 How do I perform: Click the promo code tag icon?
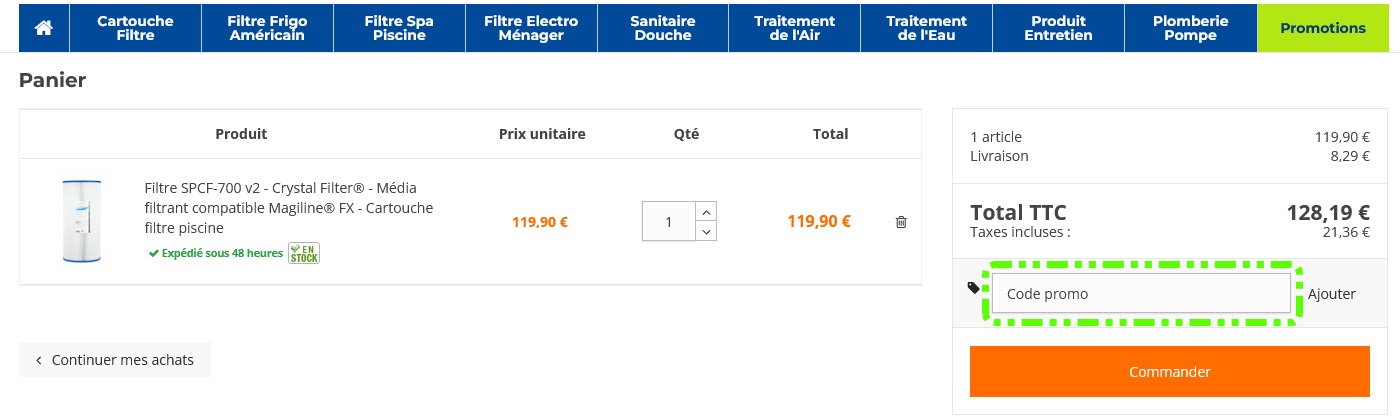click(974, 288)
